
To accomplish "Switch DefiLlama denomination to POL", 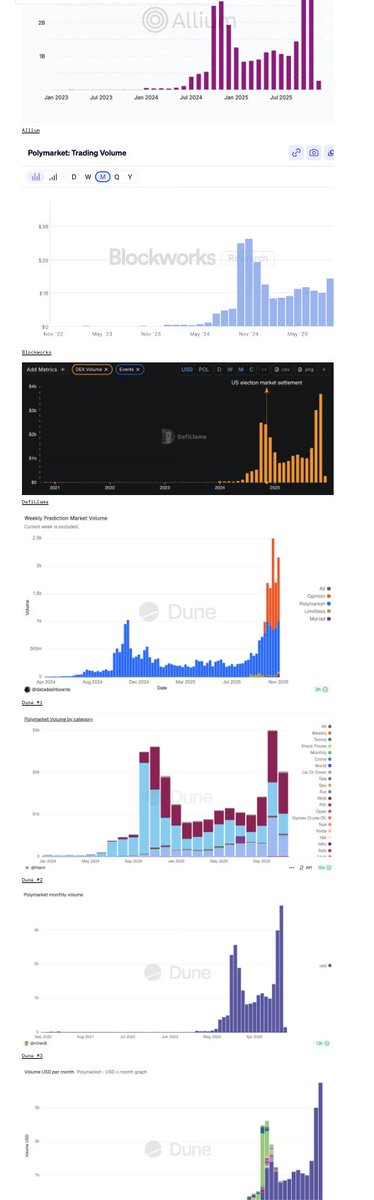I will point(204,370).
